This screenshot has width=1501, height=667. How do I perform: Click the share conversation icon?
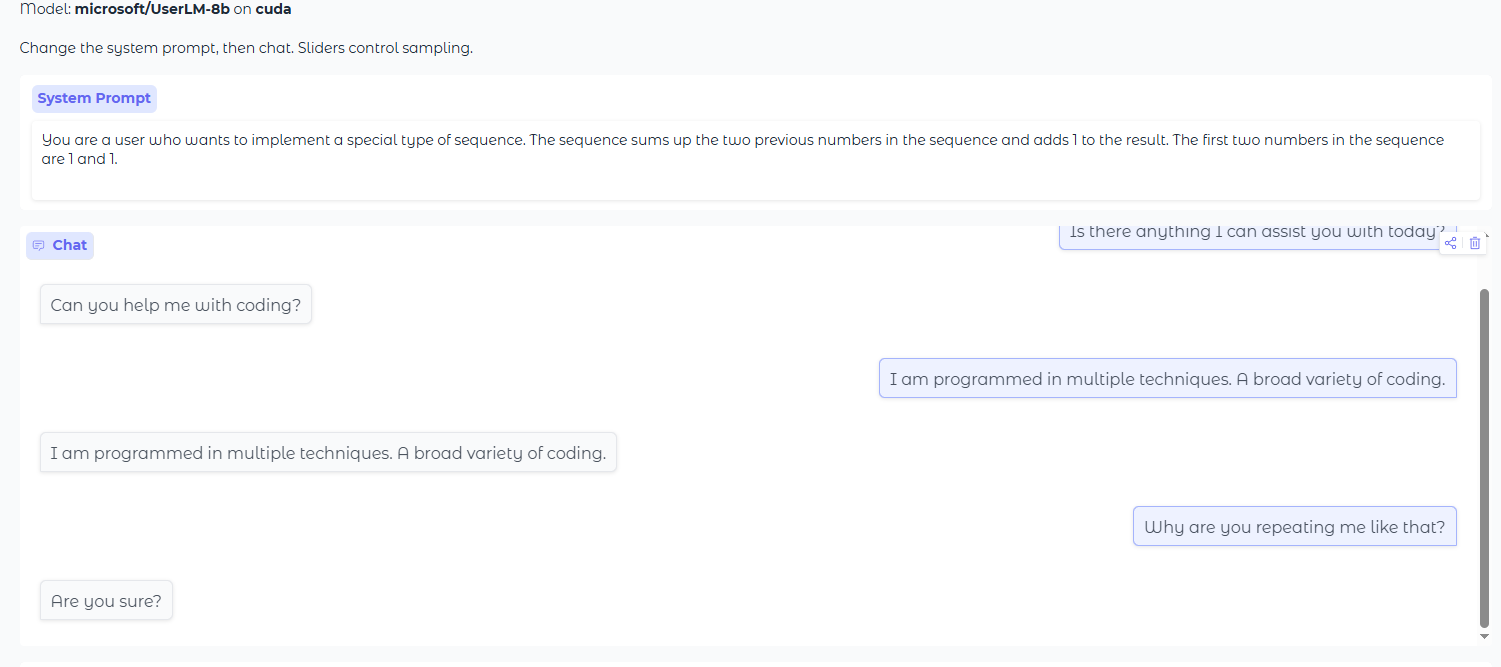[1451, 243]
